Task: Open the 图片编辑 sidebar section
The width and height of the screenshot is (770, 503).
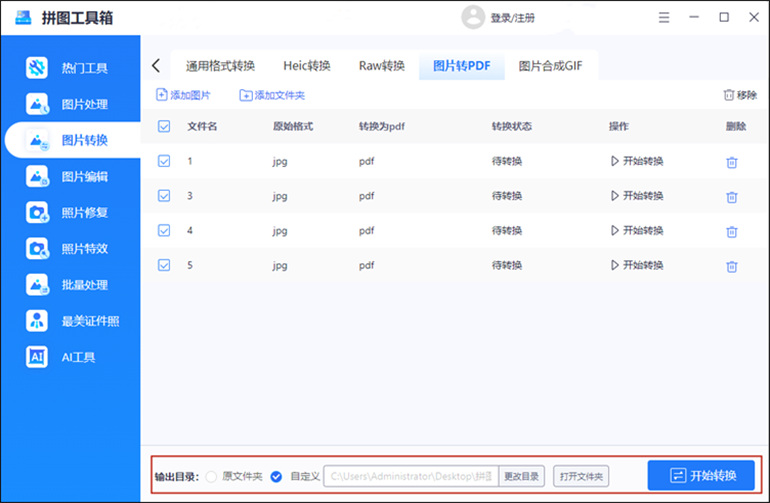Action: [69, 176]
